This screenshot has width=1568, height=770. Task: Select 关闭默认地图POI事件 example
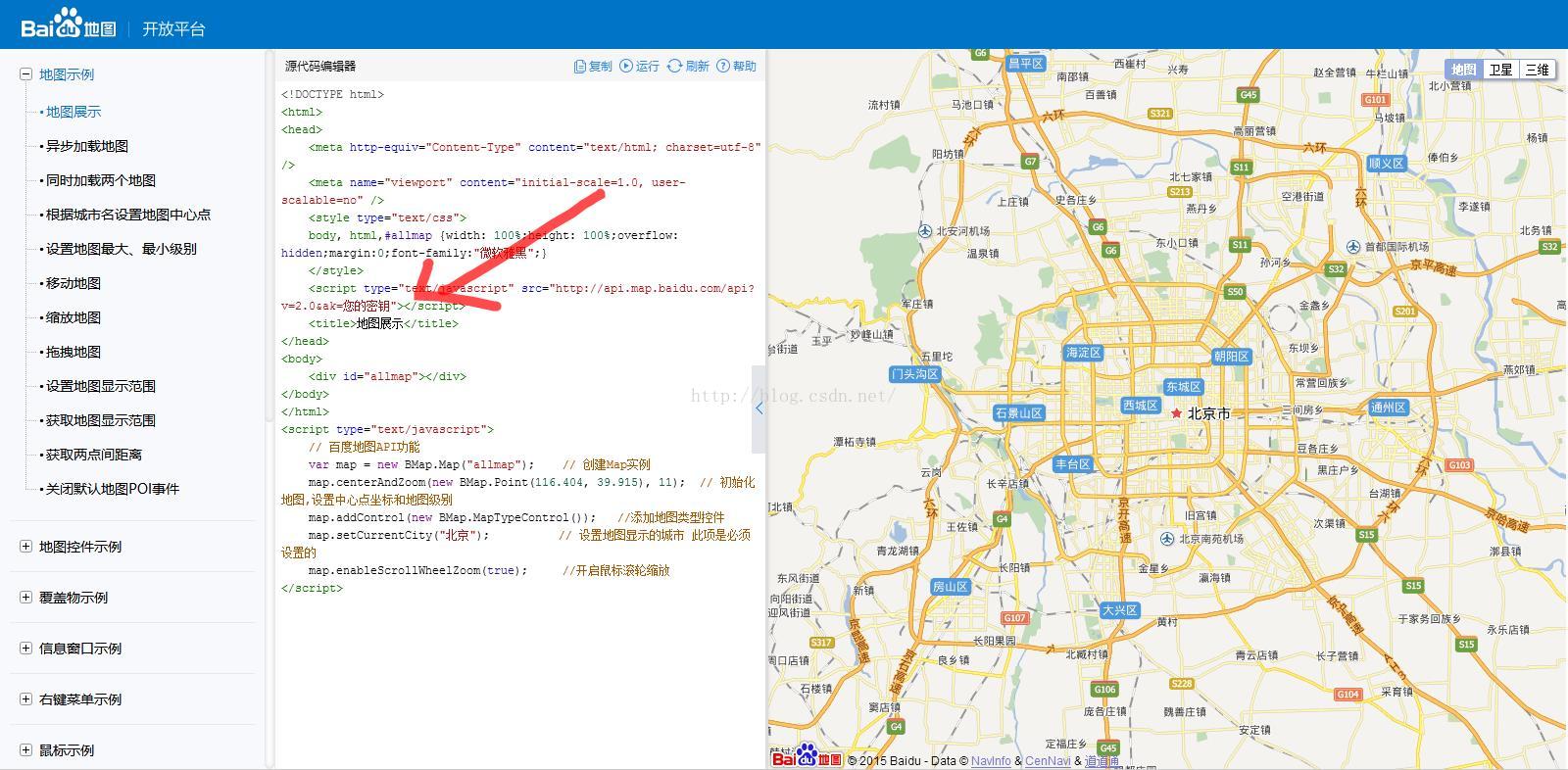[113, 489]
